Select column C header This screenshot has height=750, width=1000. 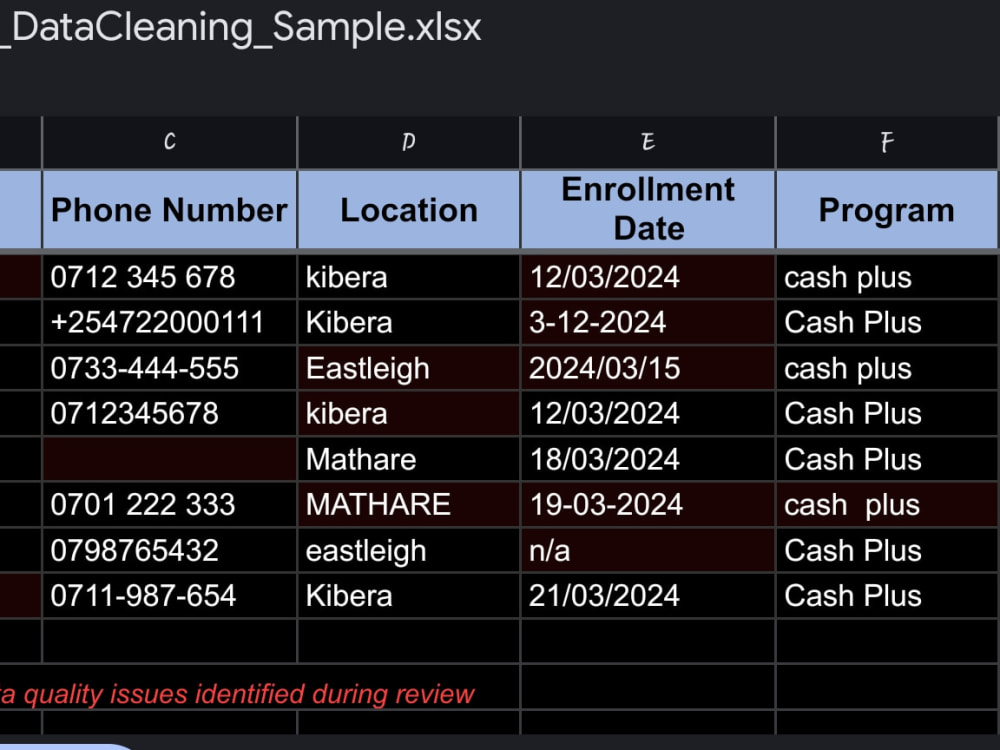tap(170, 142)
